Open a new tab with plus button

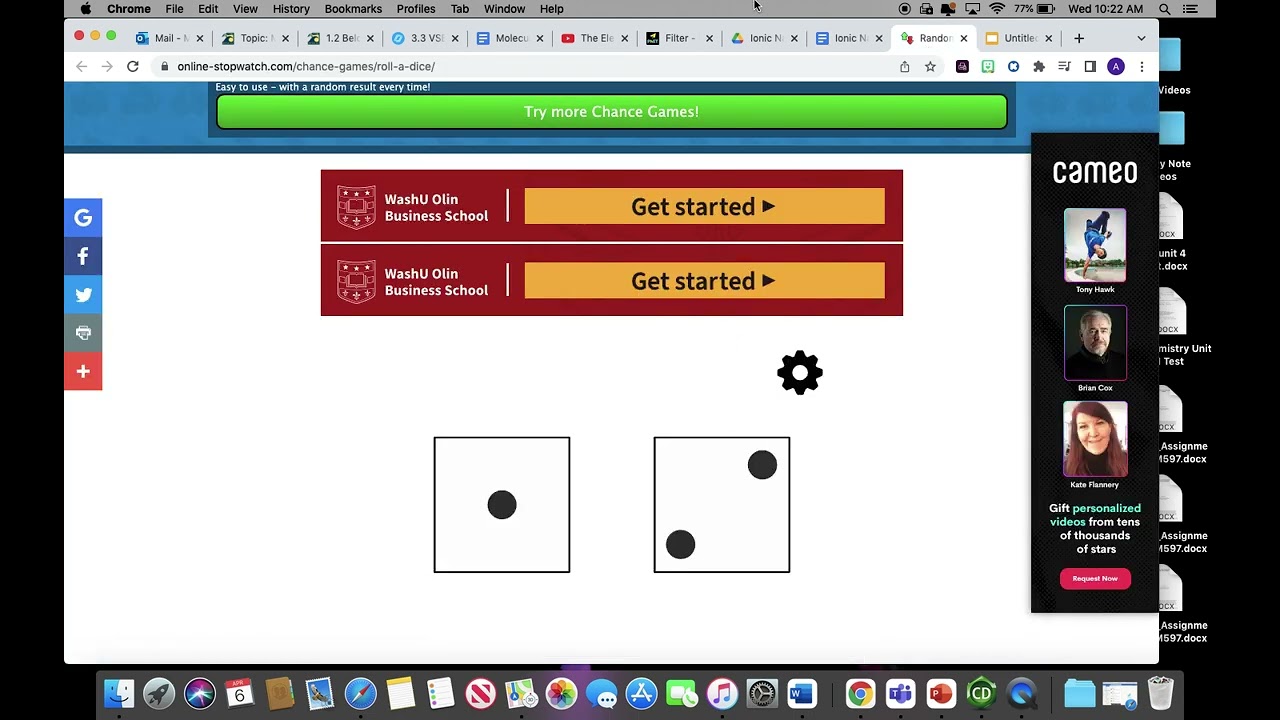tap(1079, 38)
